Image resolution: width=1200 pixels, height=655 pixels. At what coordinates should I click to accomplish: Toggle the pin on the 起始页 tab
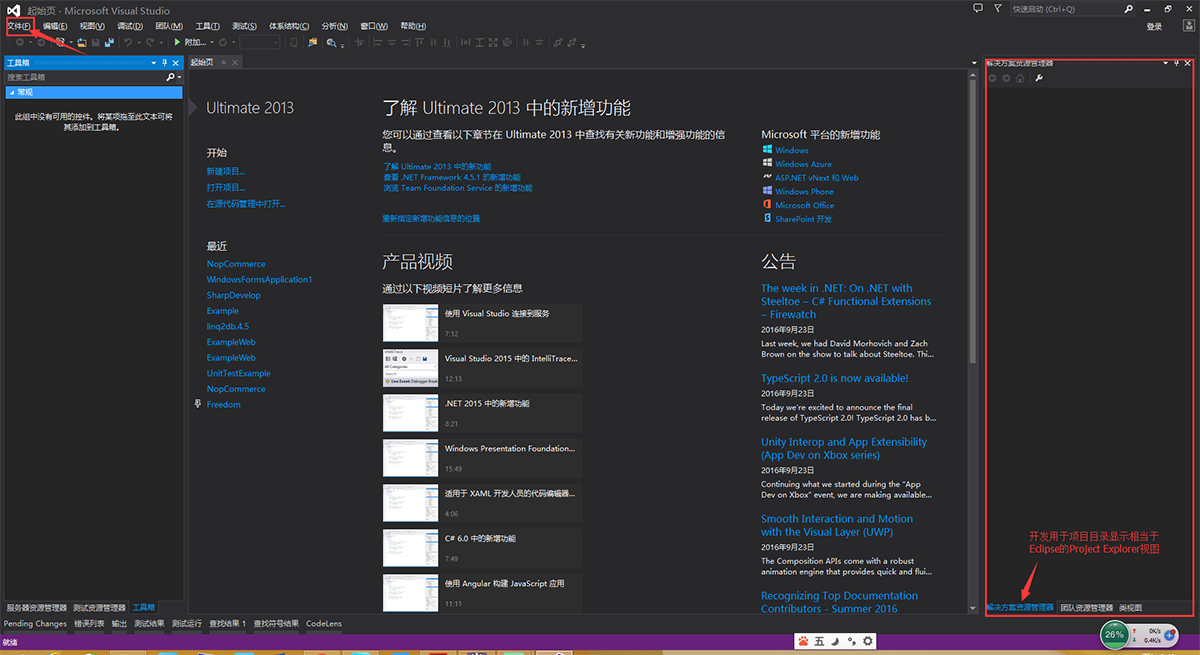pyautogui.click(x=223, y=62)
